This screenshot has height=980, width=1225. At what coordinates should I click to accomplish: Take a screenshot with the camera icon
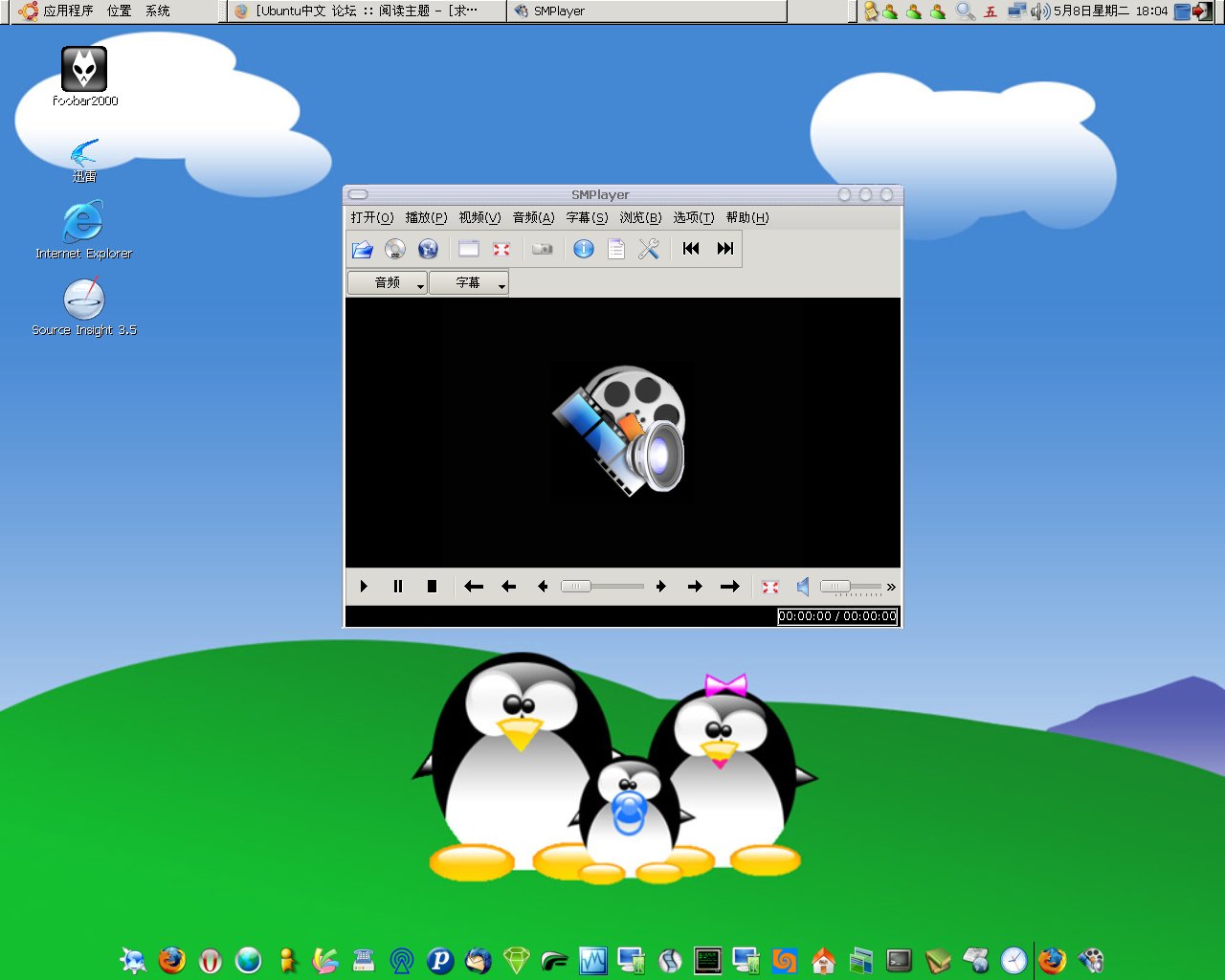tap(543, 249)
